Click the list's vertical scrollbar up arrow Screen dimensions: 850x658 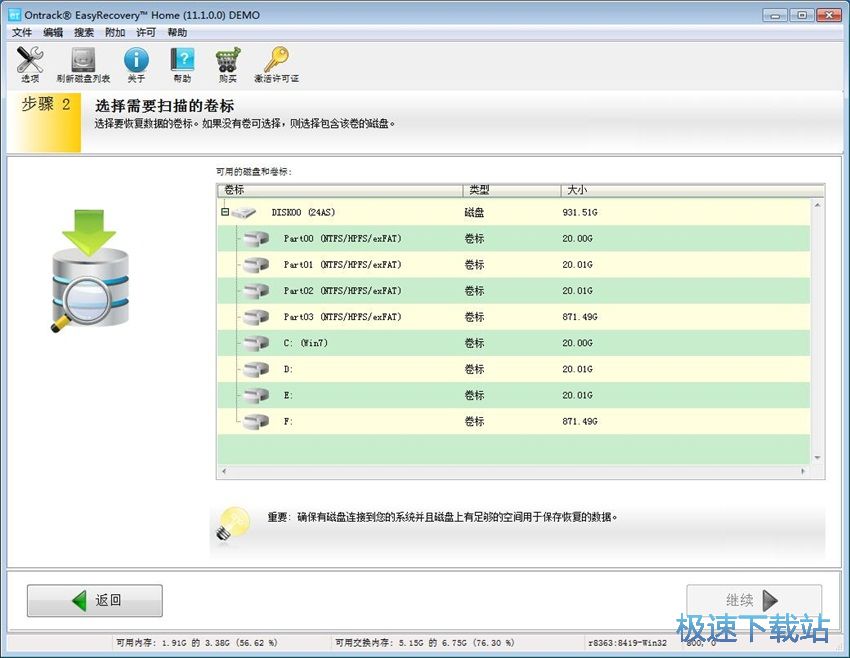[817, 205]
